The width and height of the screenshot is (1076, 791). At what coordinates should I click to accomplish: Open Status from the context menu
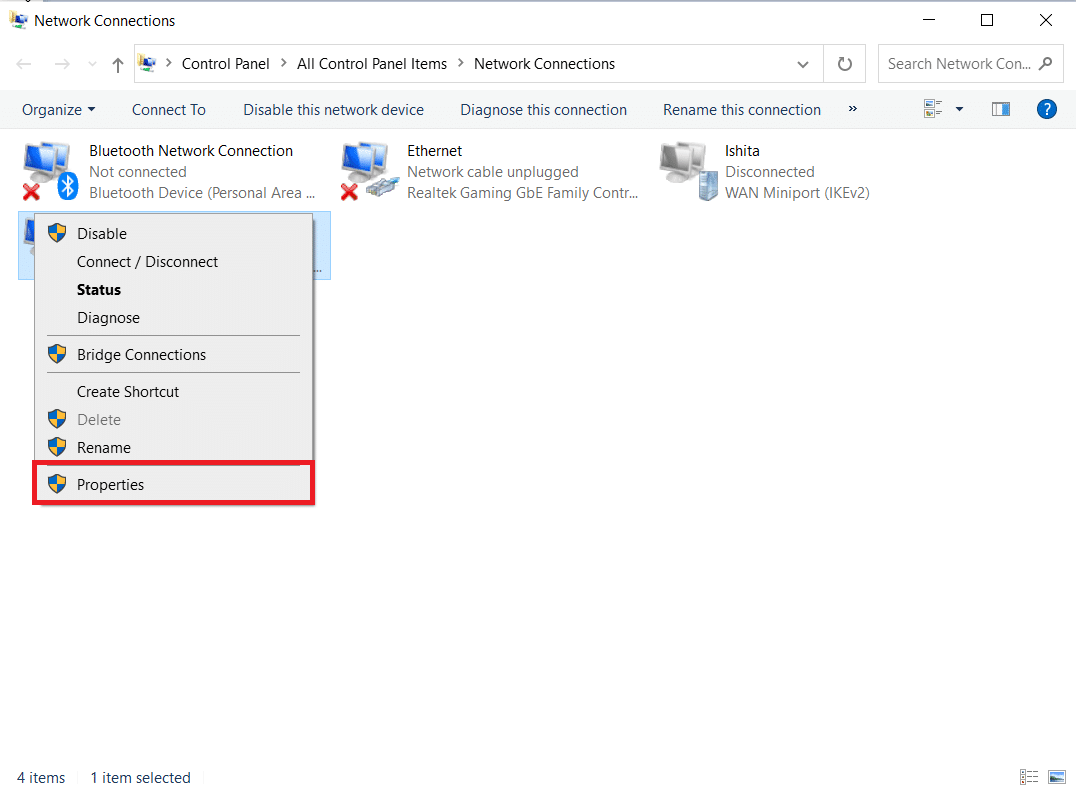coord(174,290)
